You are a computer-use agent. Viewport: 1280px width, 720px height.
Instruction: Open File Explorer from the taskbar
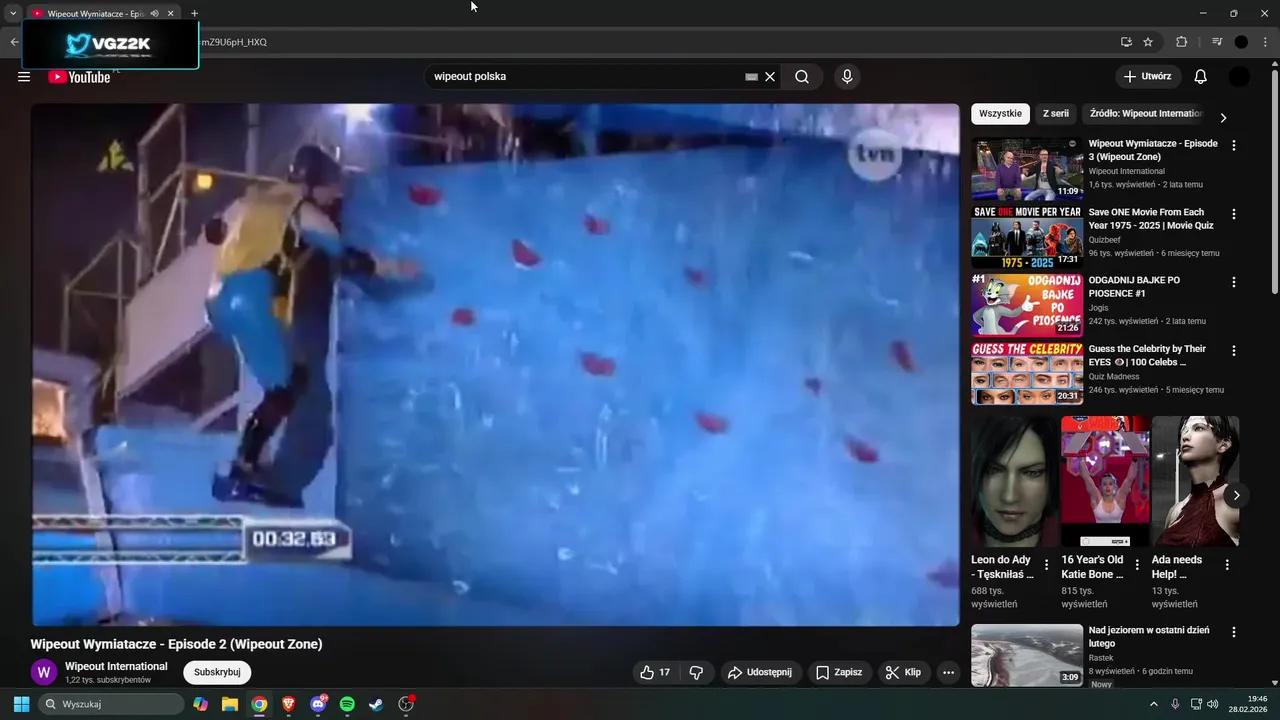coord(230,704)
